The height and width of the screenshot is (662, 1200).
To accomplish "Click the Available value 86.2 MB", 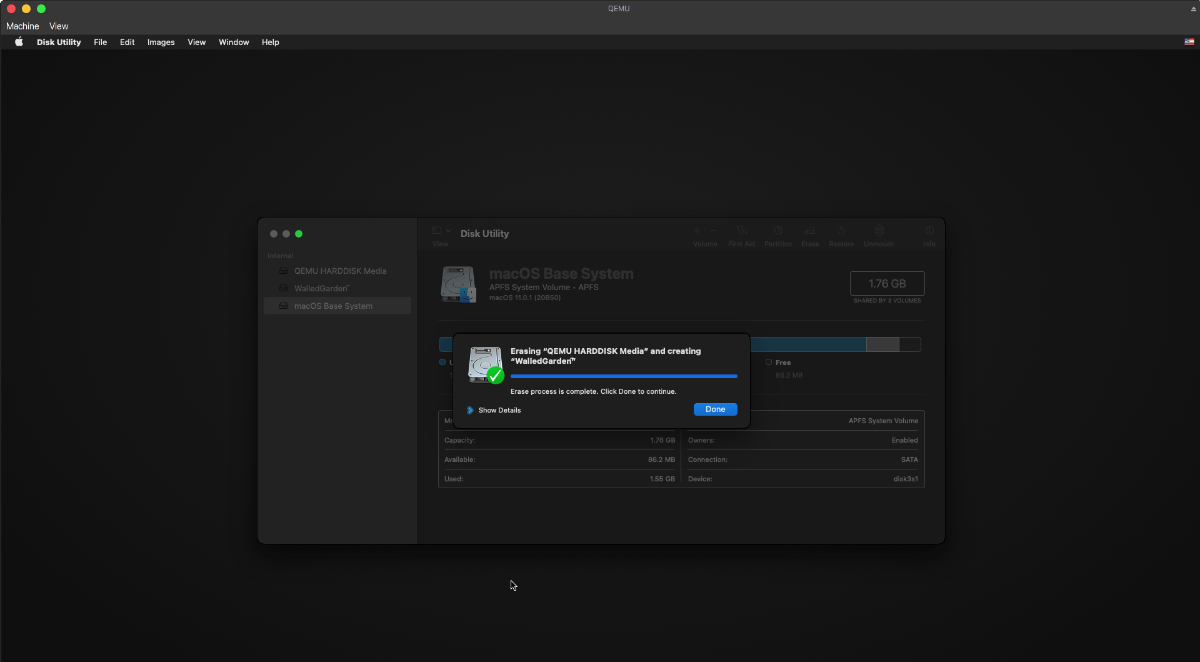I will click(661, 460).
